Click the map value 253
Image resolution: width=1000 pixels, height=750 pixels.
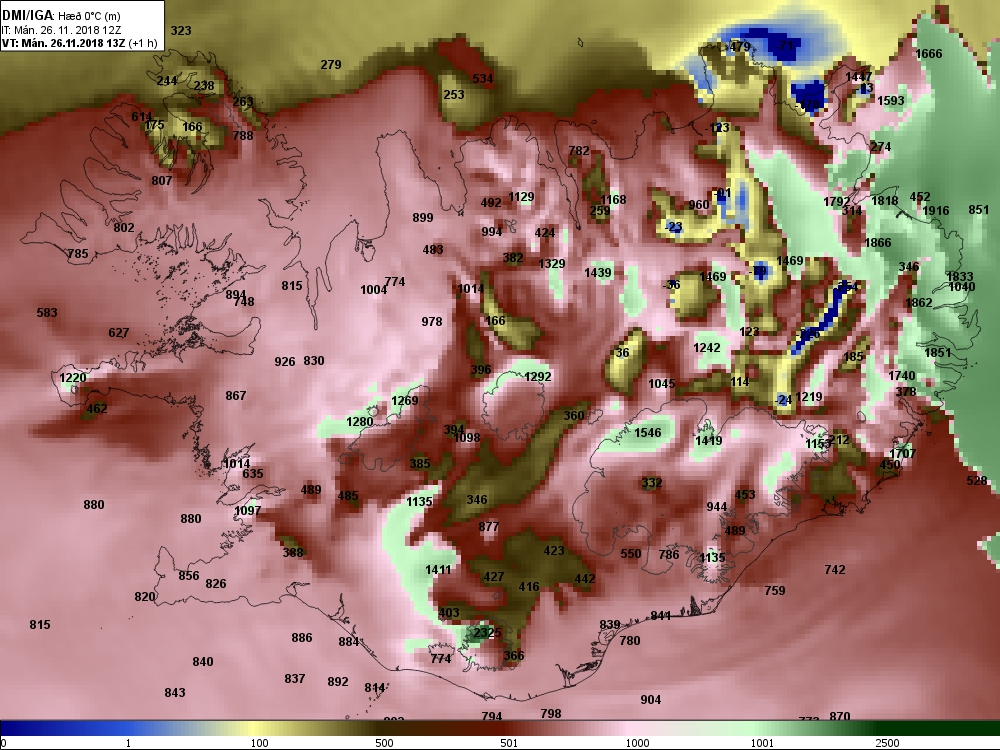[x=454, y=94]
